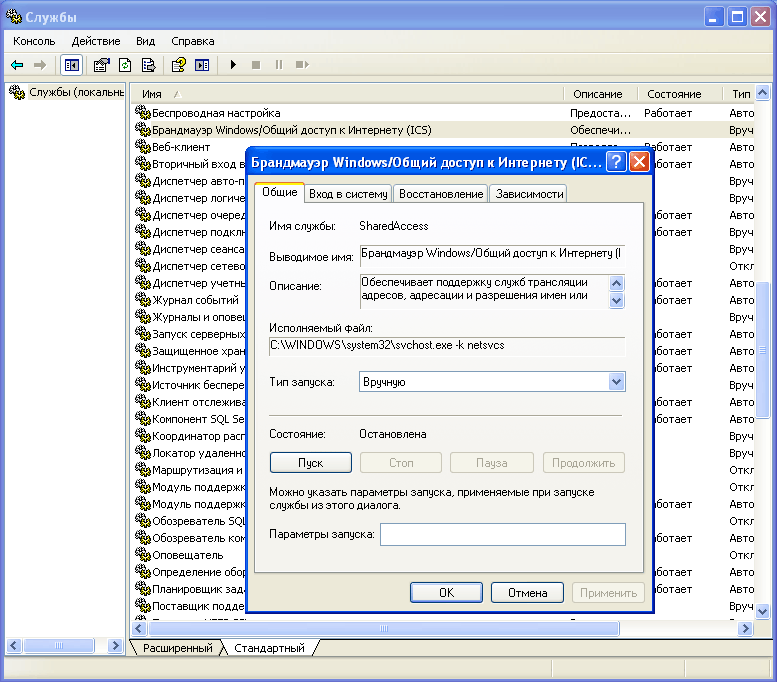This screenshot has height=682, width=777.
Task: Click the tree pane scroll-left arrow
Action: coord(13,645)
